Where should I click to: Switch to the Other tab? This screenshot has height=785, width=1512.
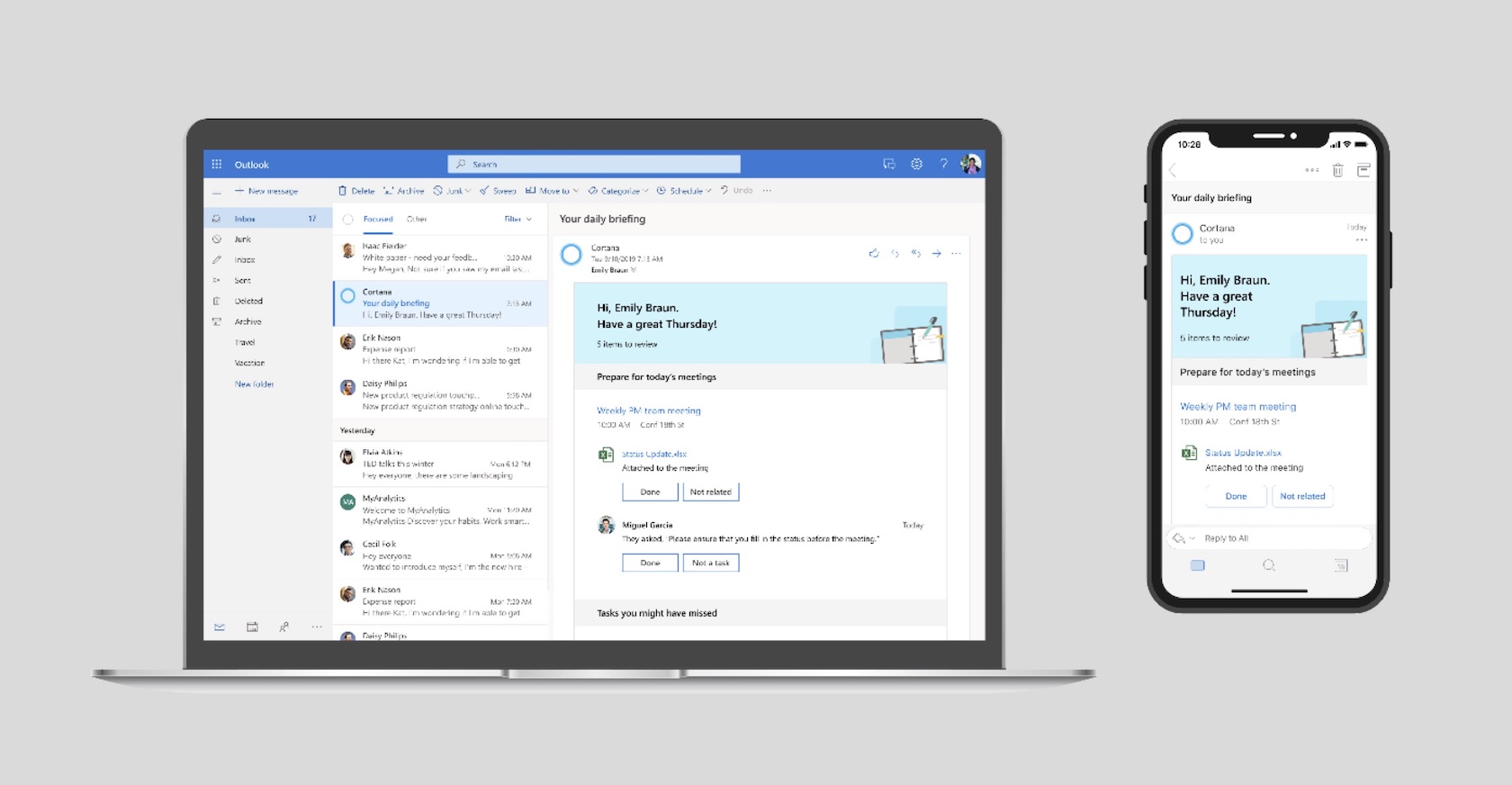point(417,219)
